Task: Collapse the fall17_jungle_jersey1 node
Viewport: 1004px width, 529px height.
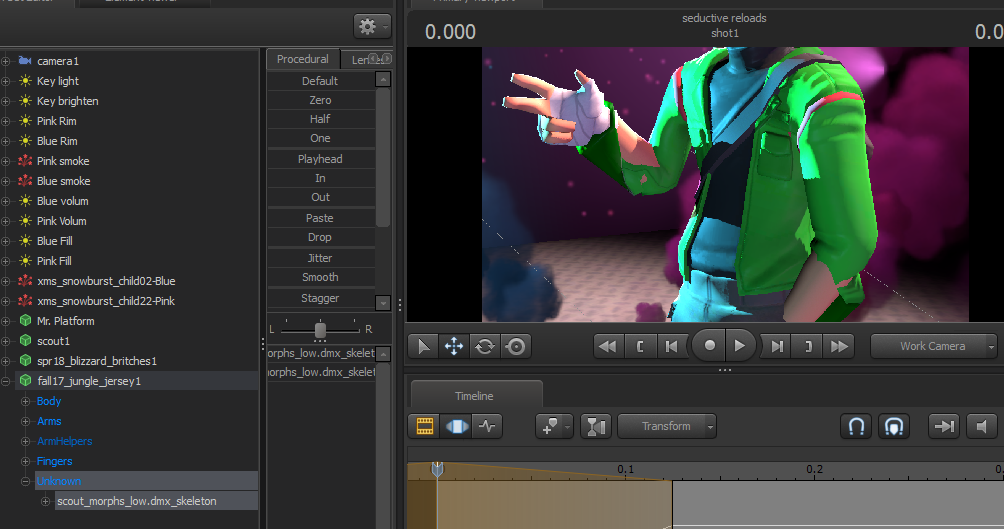Action: pyautogui.click(x=6, y=381)
